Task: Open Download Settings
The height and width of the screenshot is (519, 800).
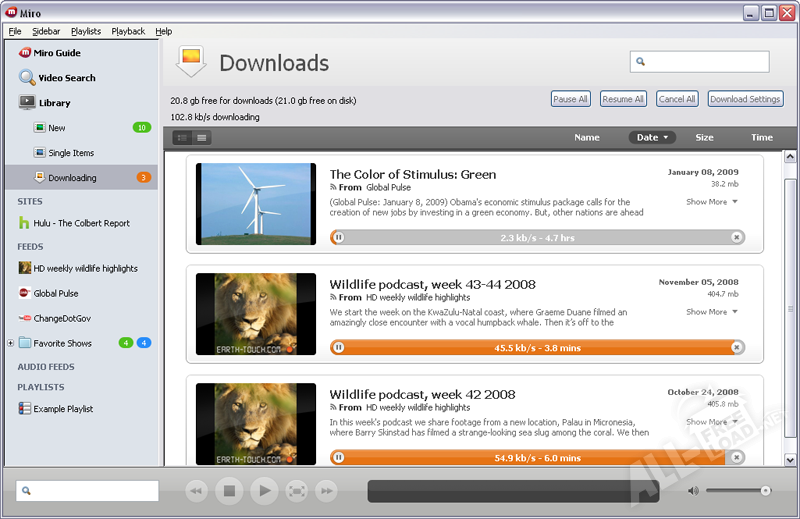Action: pos(745,99)
